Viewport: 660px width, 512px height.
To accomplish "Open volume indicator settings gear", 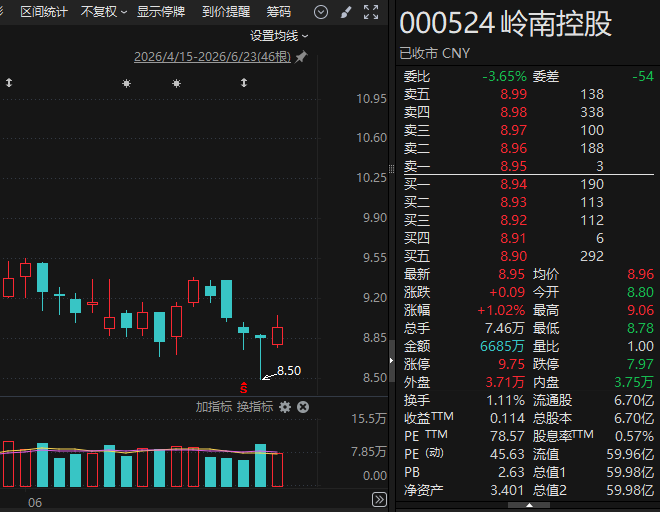I will pyautogui.click(x=285, y=407).
